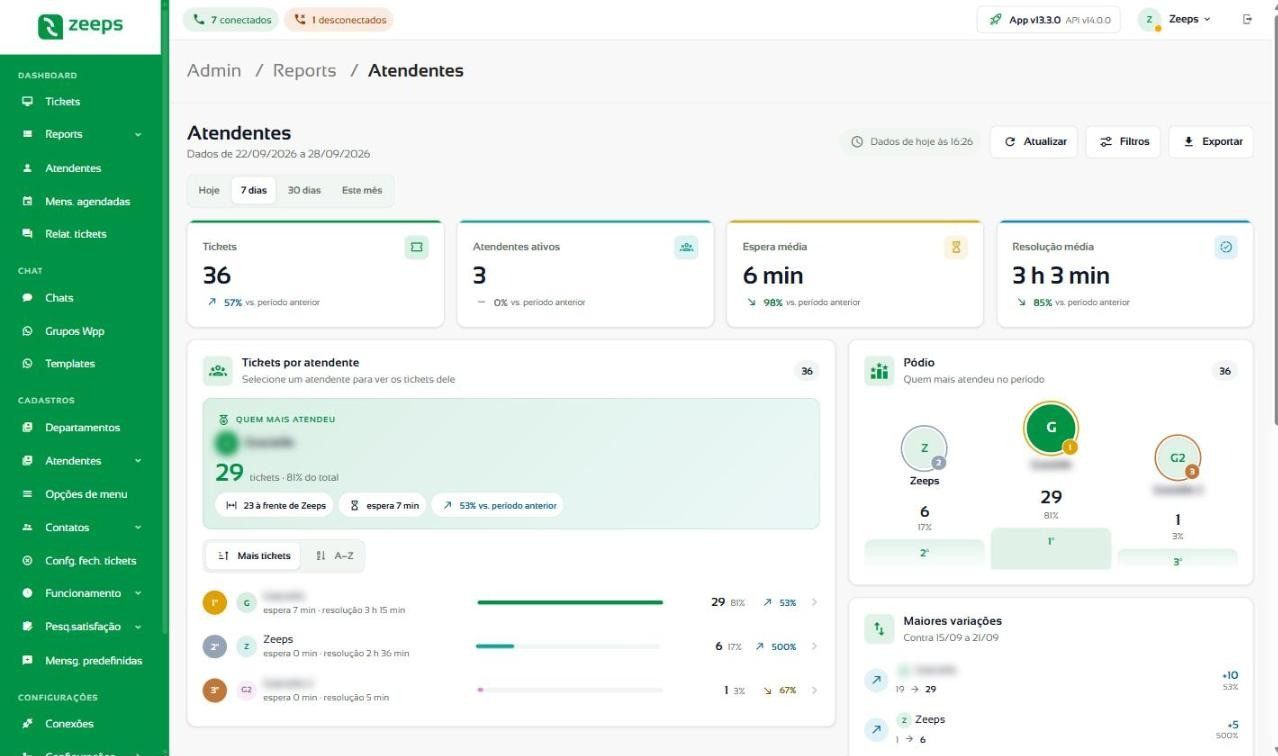Sort the list by Mais tickets
Screen dimensions: 1278x756
click(x=254, y=556)
